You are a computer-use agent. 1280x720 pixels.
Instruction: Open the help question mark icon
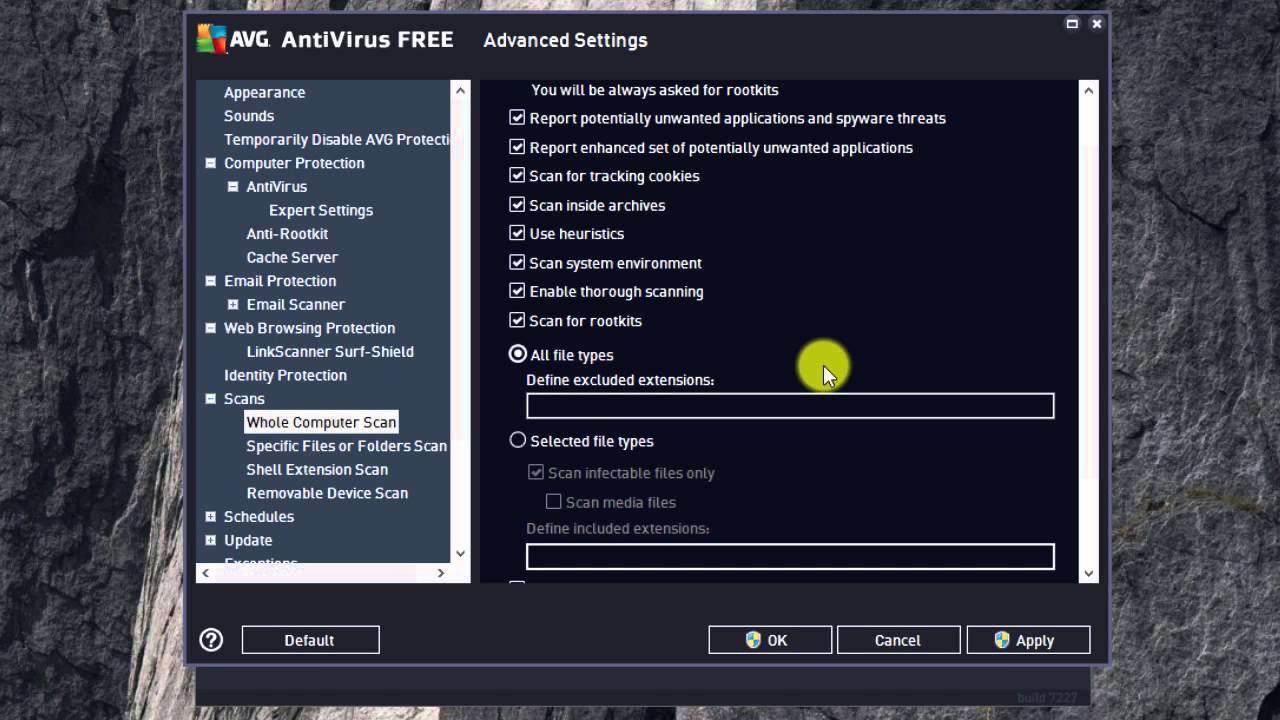pos(211,640)
